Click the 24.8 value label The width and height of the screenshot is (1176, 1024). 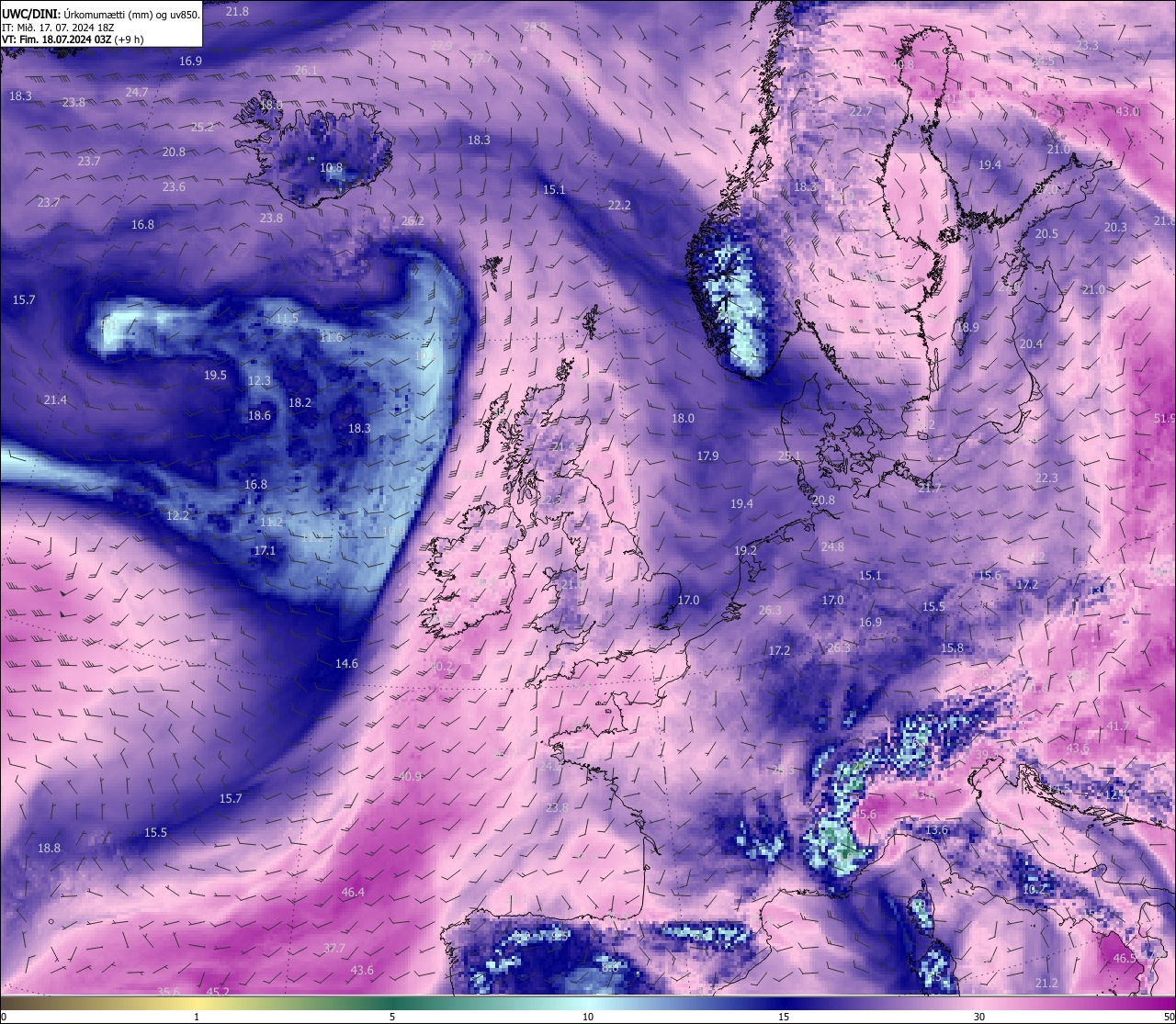pyautogui.click(x=832, y=546)
